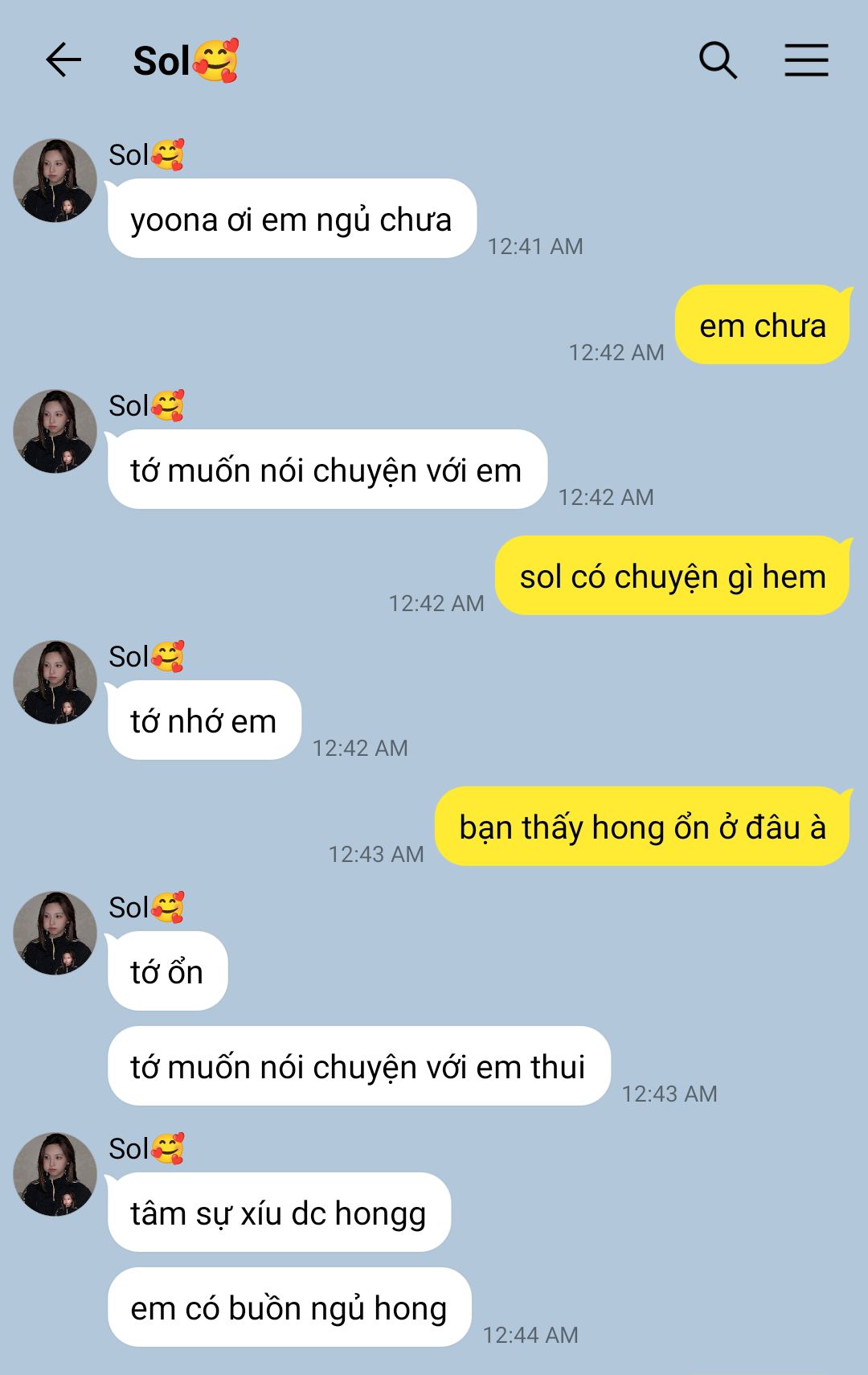868x1375 pixels.
Task: Open Sol's avatar beside 'tâm sự xíu dc hongg'
Action: click(55, 1174)
